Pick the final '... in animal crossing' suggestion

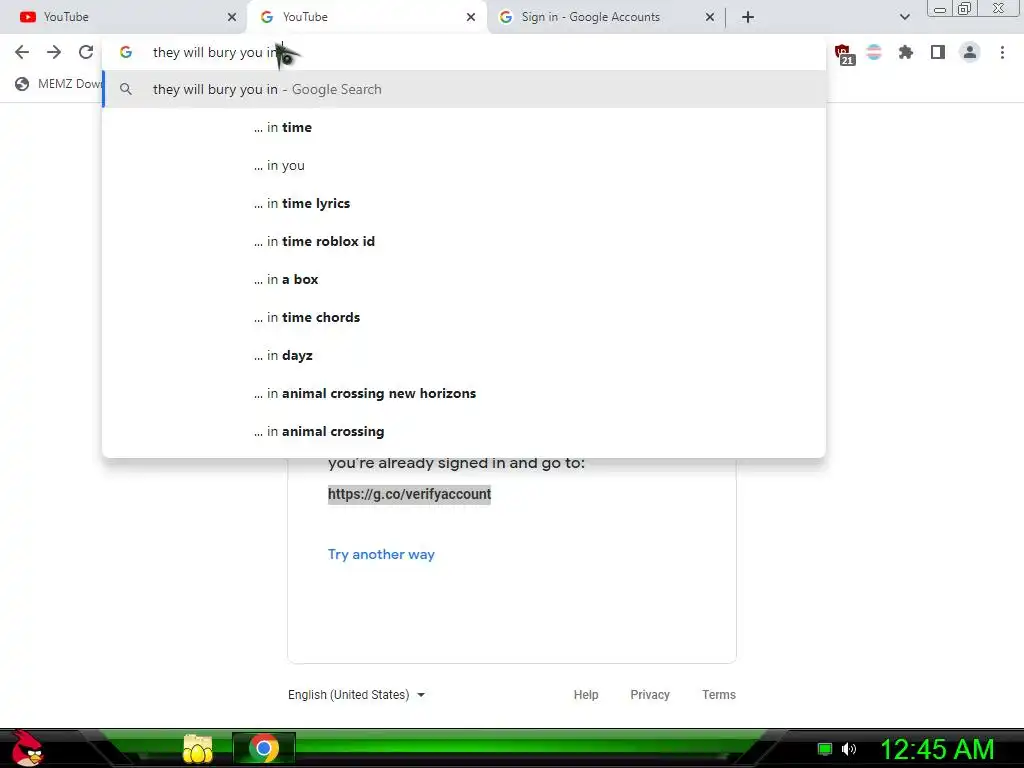(x=464, y=431)
